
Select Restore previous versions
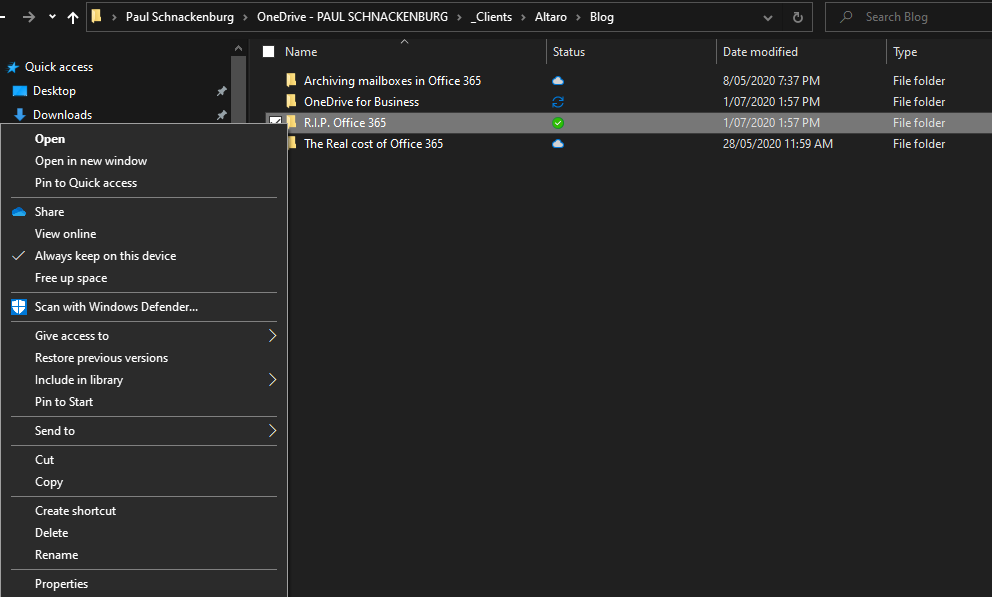tap(101, 358)
